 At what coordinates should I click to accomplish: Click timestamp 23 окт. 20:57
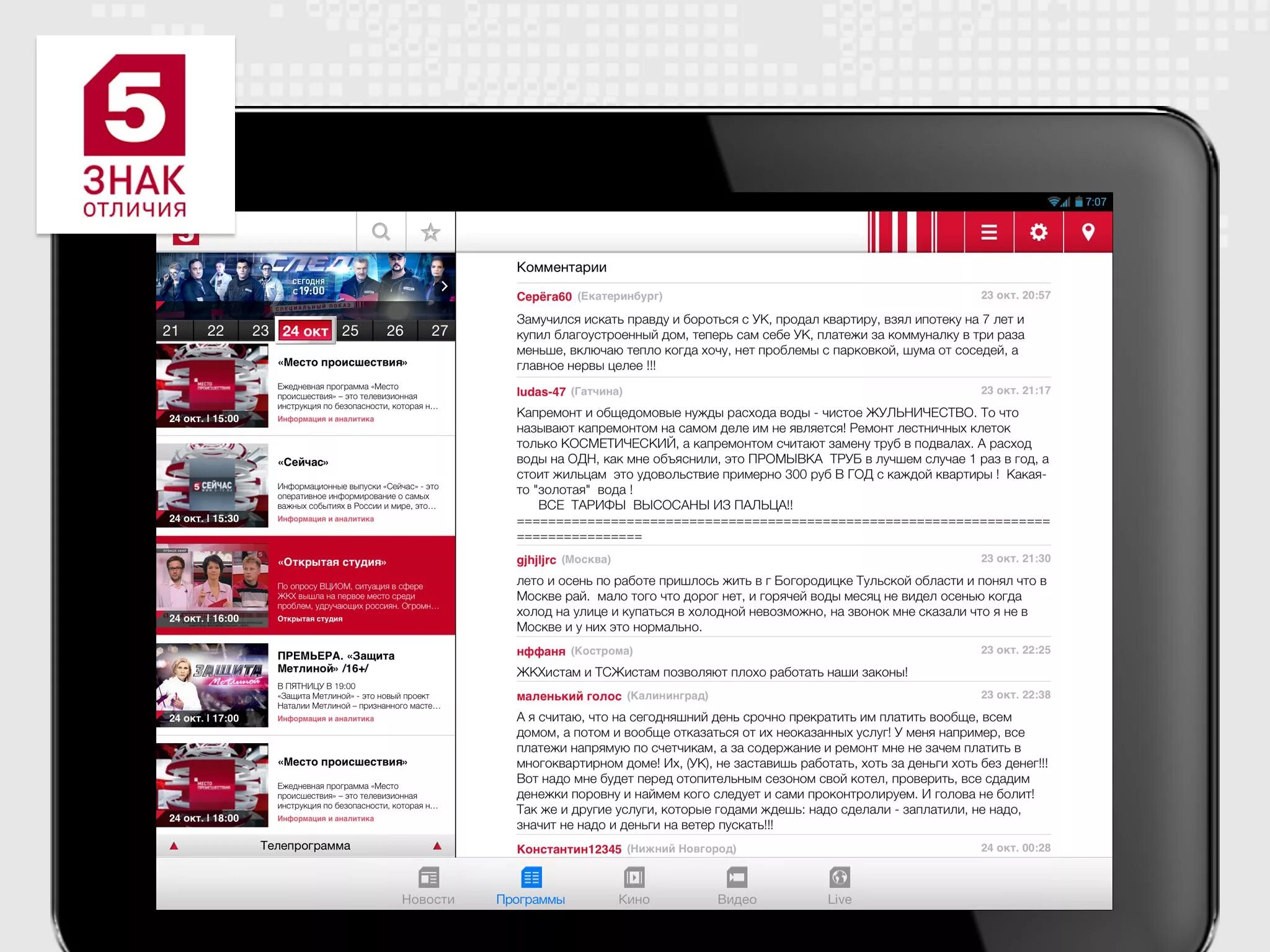[1016, 295]
